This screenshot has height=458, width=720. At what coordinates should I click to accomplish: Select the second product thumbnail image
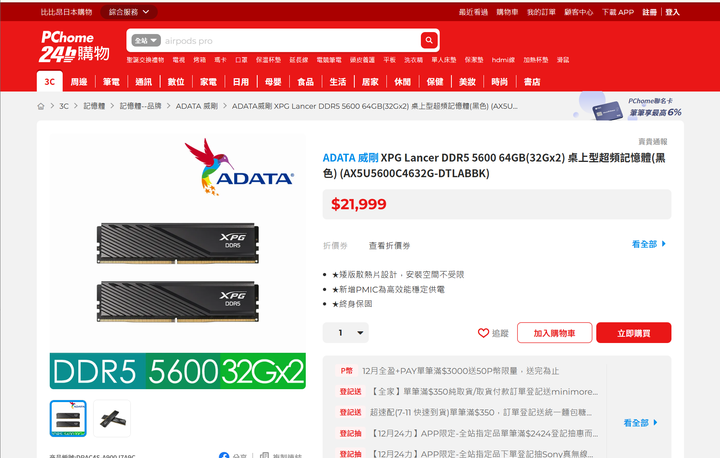coord(112,418)
